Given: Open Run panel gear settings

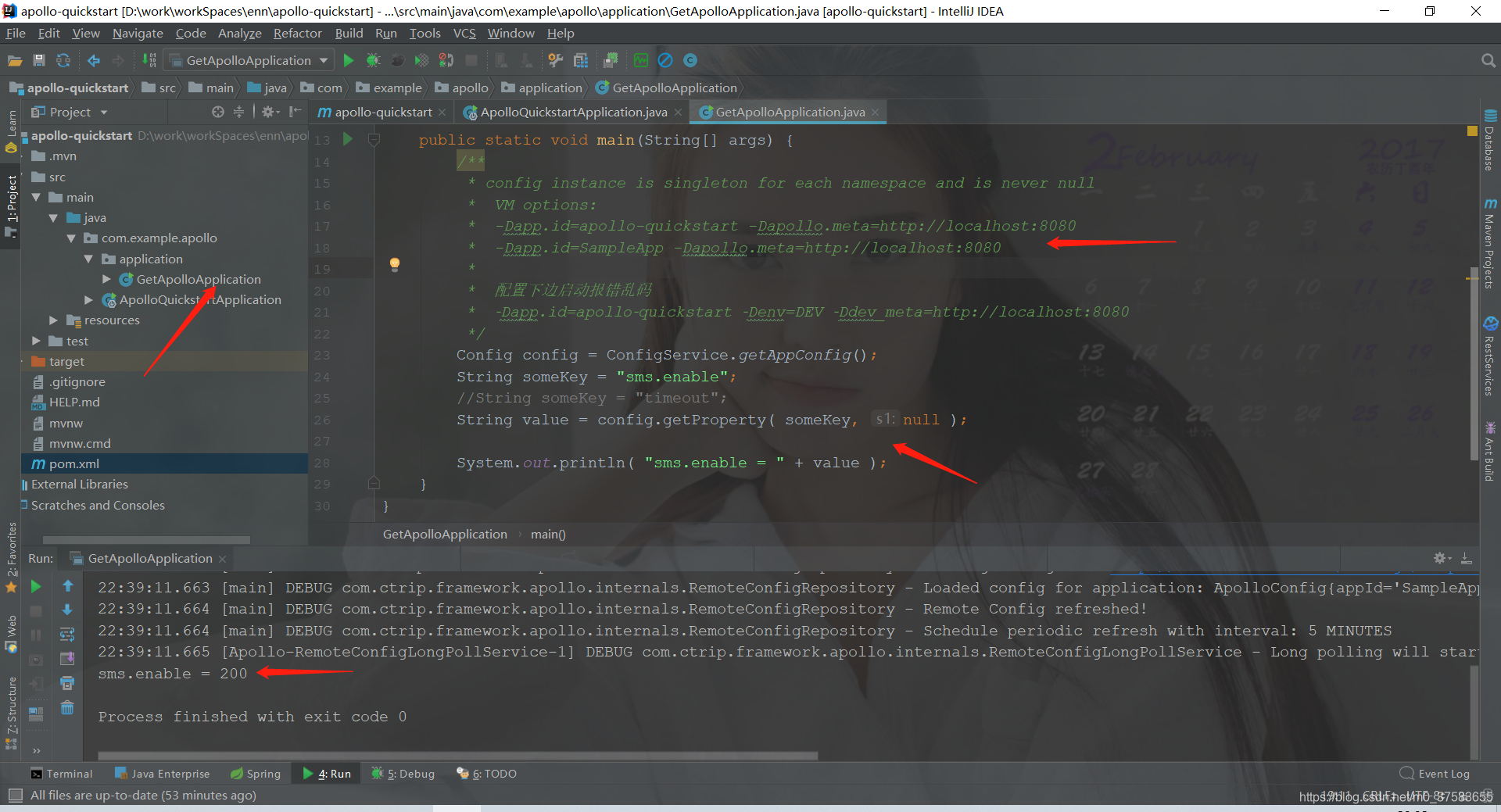Looking at the screenshot, I should (1441, 558).
